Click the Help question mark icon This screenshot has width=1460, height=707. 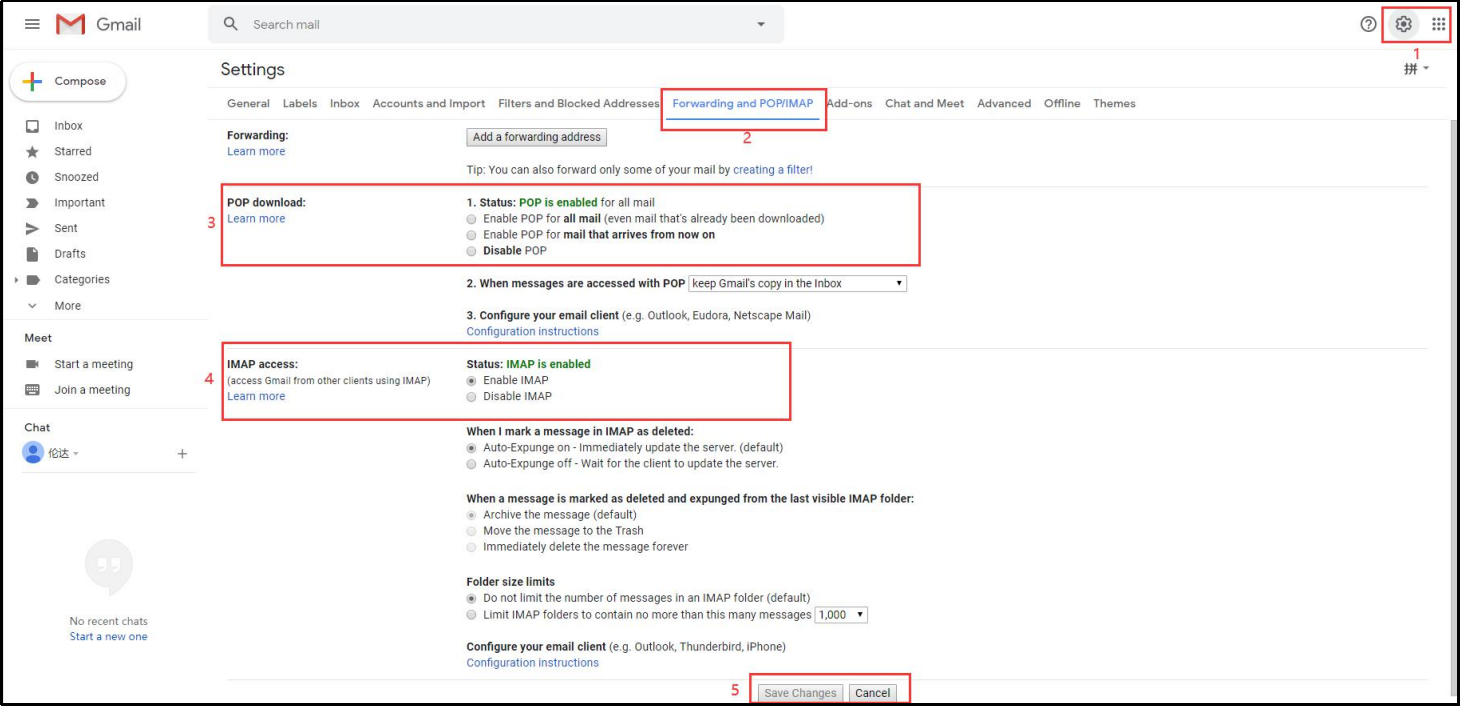pos(1368,25)
